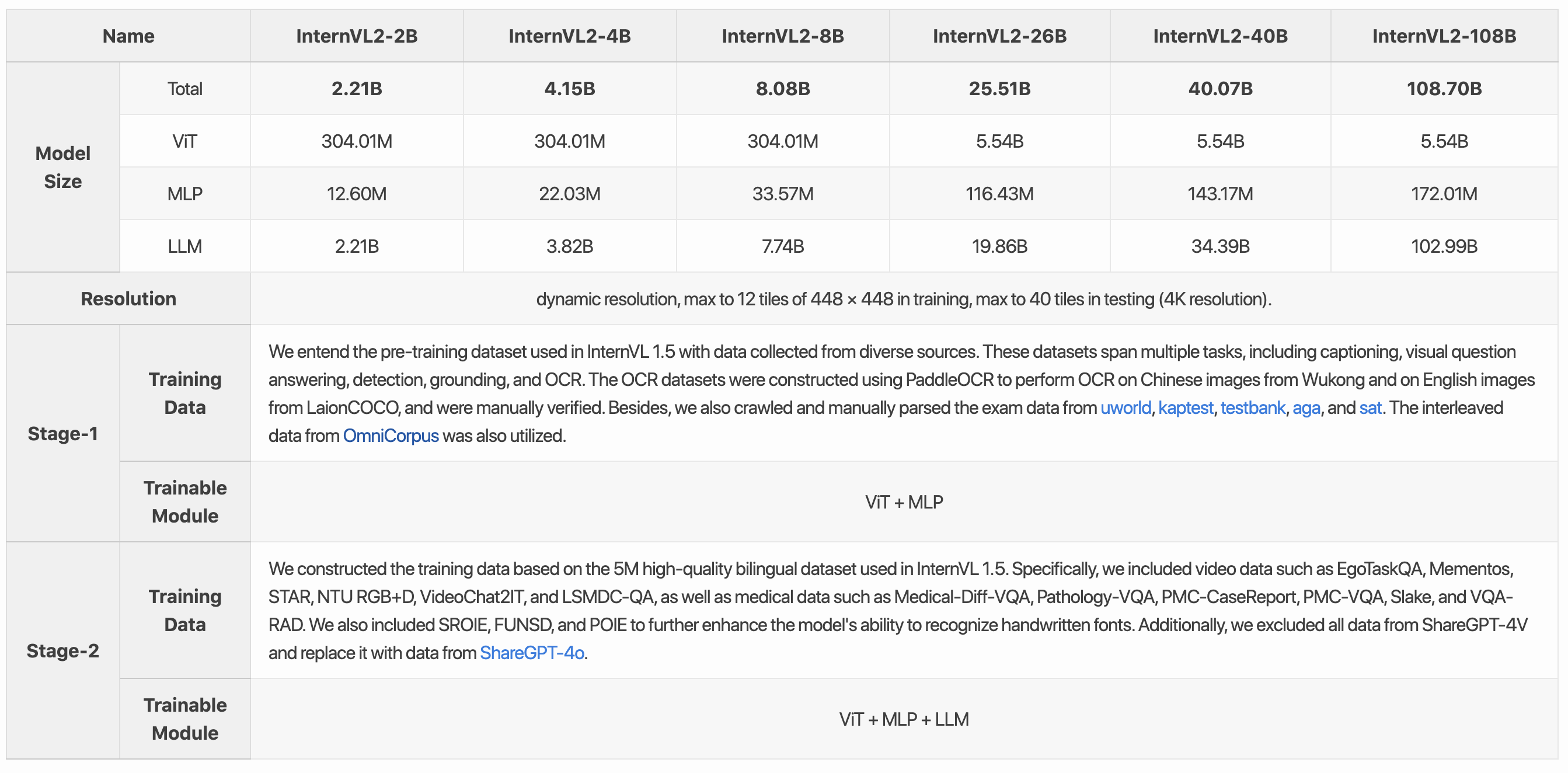
Task: Click the sat exam link
Action: tap(1370, 408)
